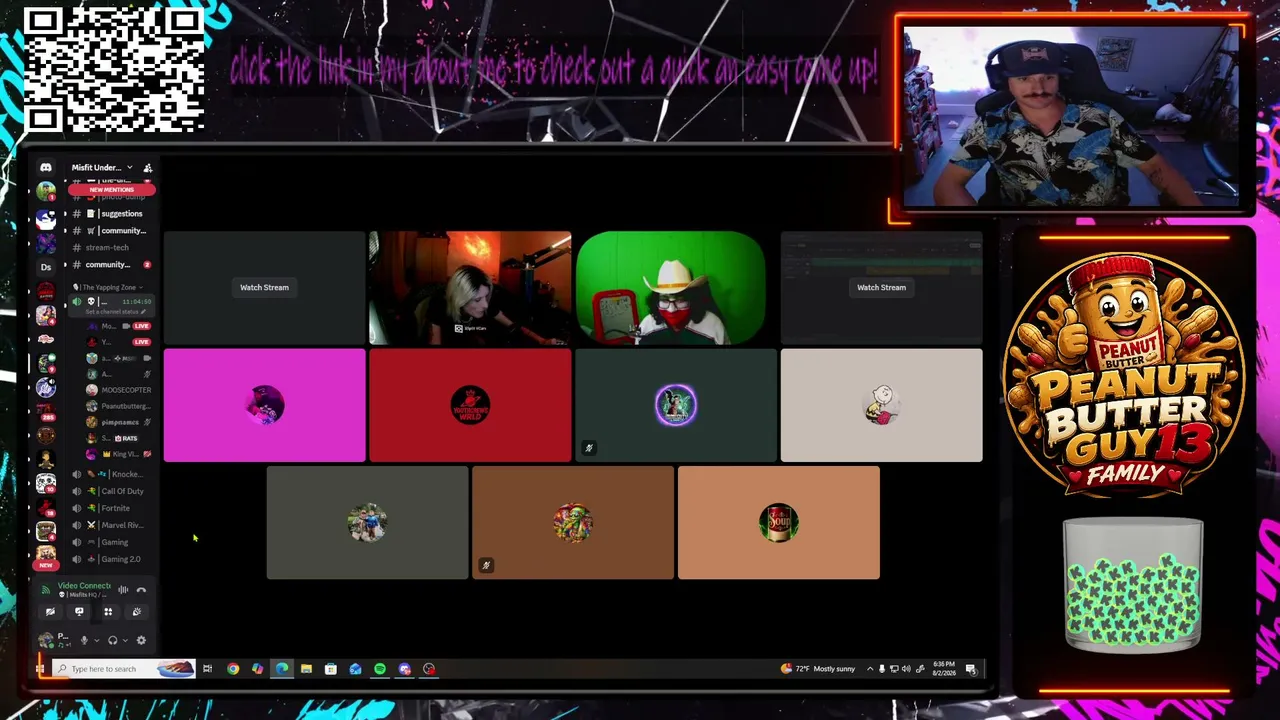Join the Fortnite voice channel
The image size is (1280, 720).
tap(112, 508)
